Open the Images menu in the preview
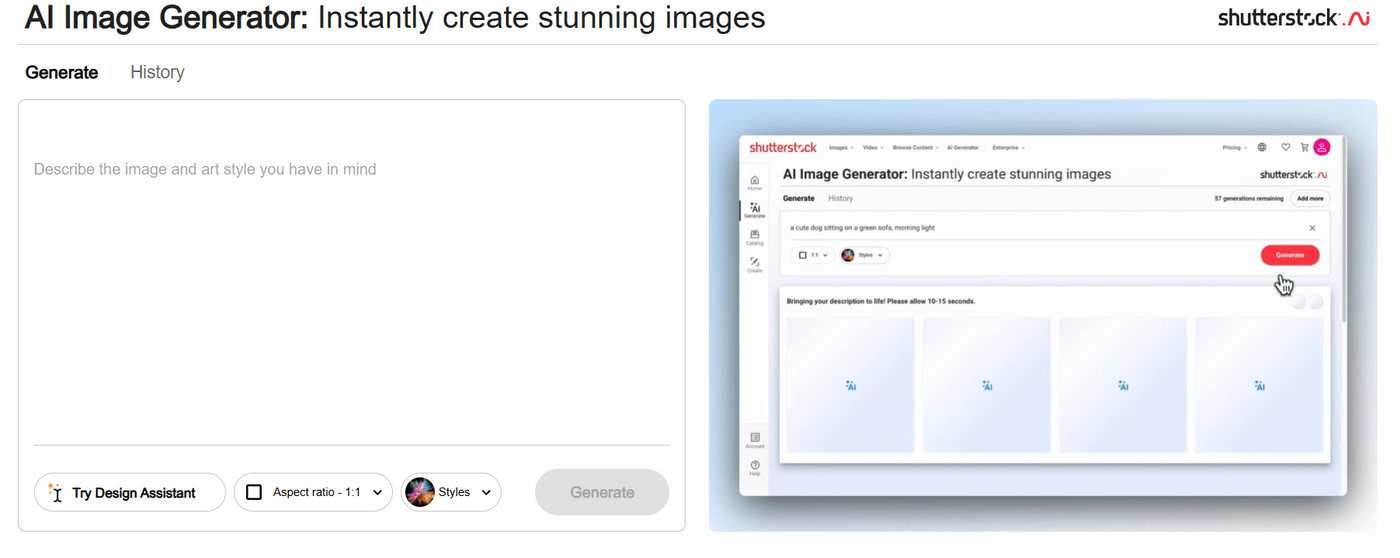Viewport: 1400px width, 558px height. point(842,147)
